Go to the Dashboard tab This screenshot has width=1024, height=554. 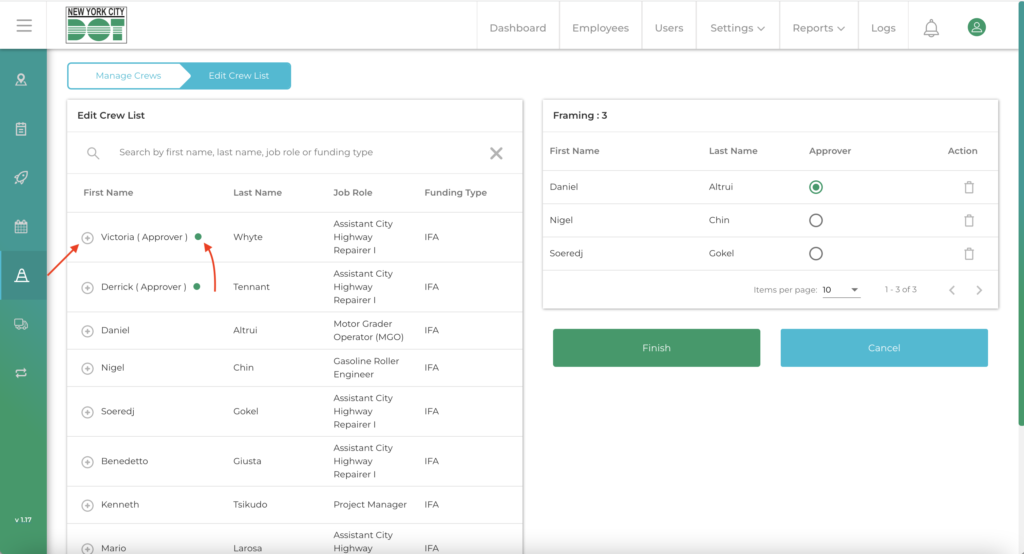point(517,28)
